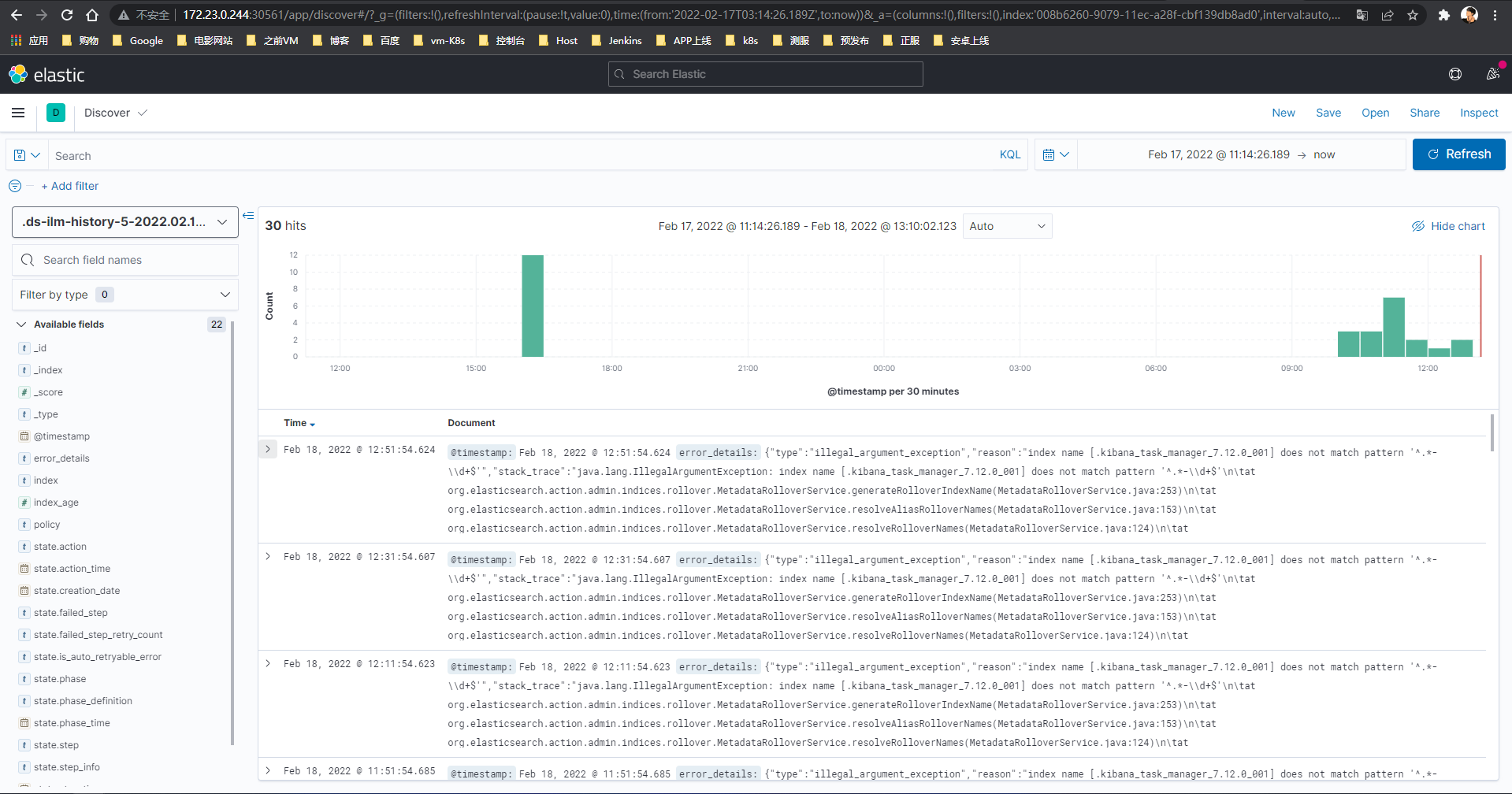Click Save in the top menu

1328,113
